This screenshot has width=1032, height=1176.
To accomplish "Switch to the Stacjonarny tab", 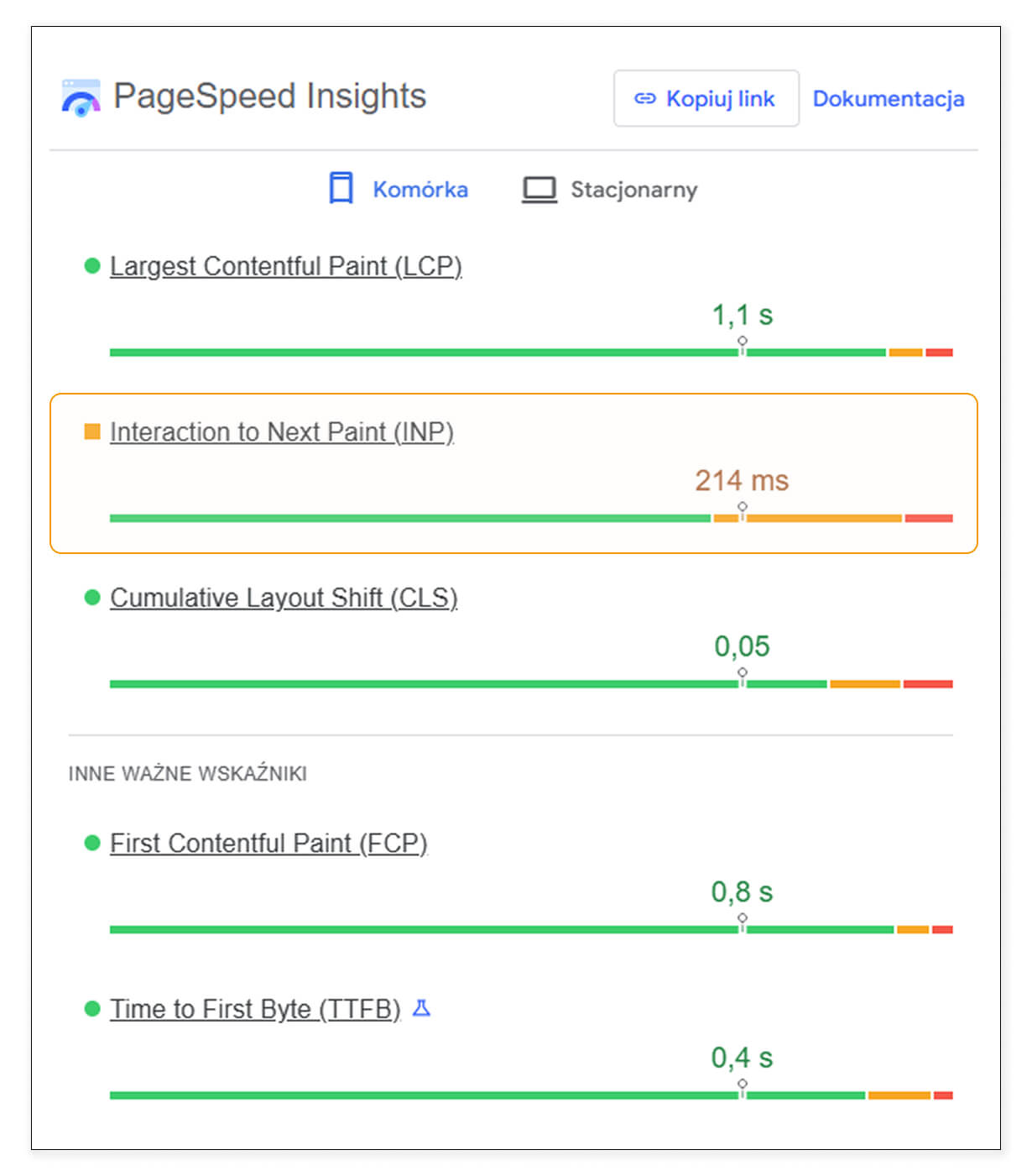I will [x=633, y=190].
